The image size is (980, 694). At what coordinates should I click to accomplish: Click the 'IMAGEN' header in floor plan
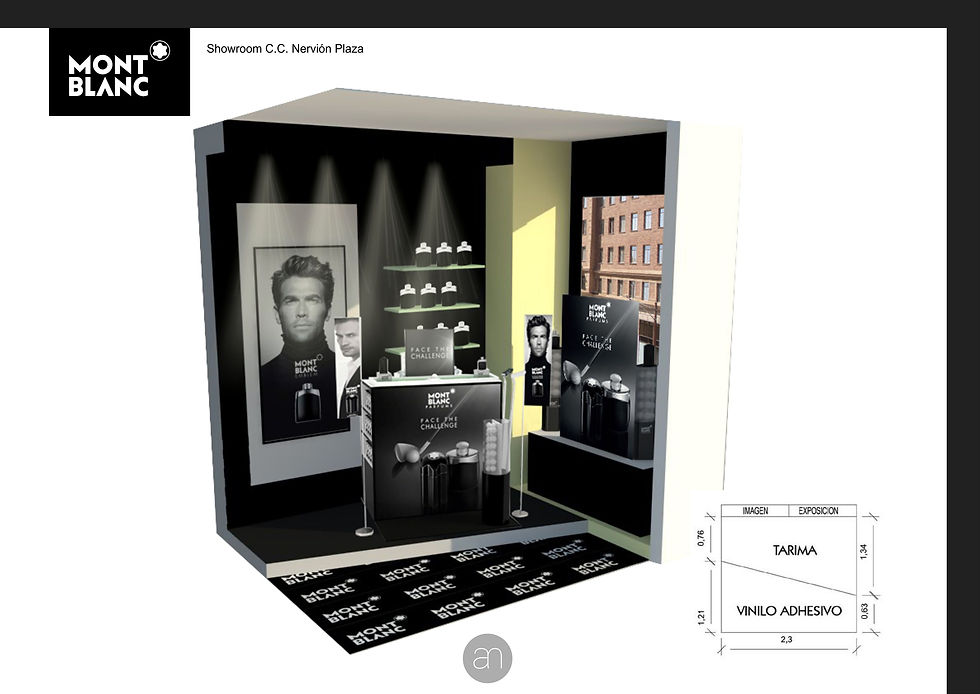tap(755, 511)
